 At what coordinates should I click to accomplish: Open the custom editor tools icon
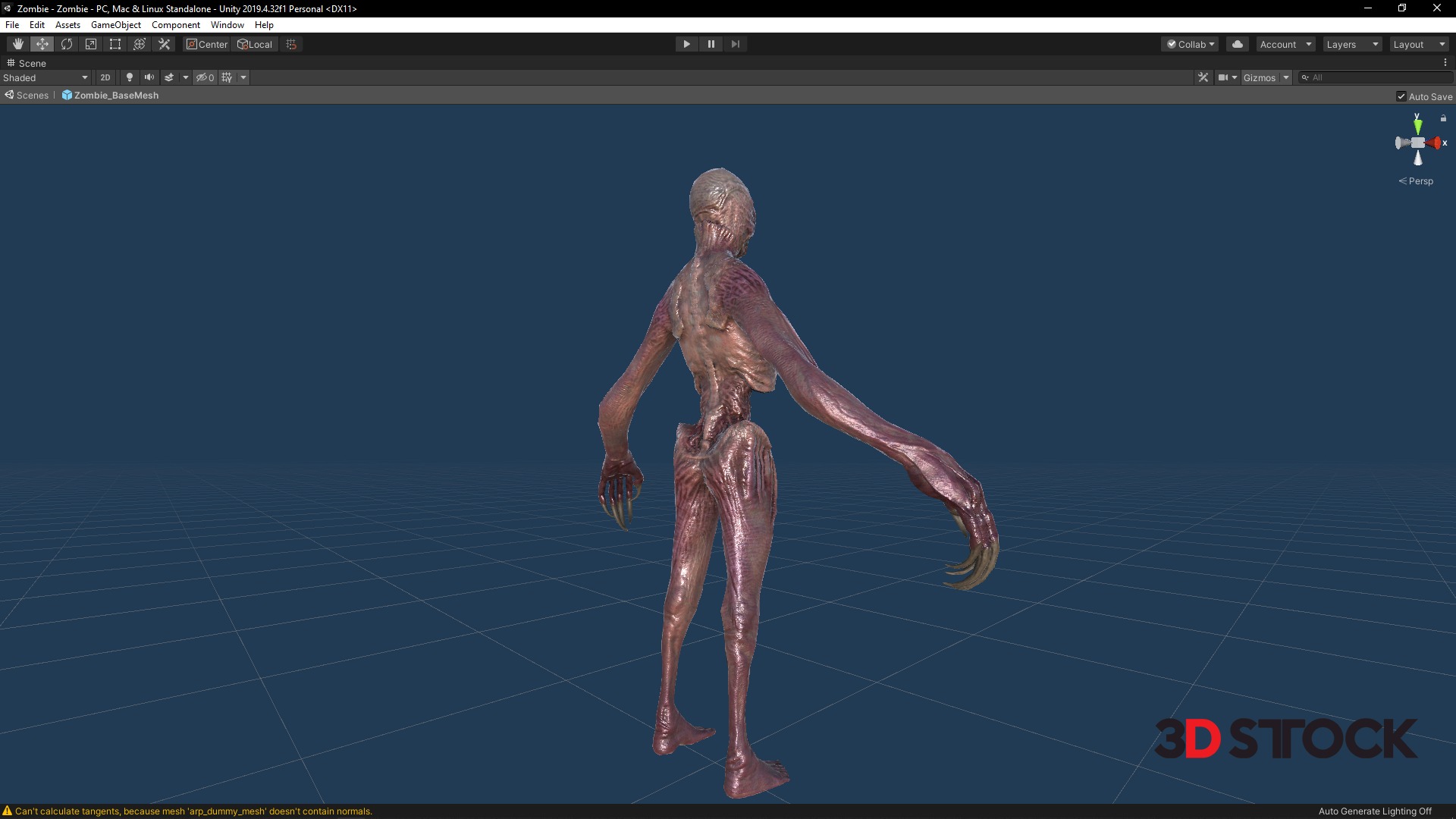click(x=164, y=44)
